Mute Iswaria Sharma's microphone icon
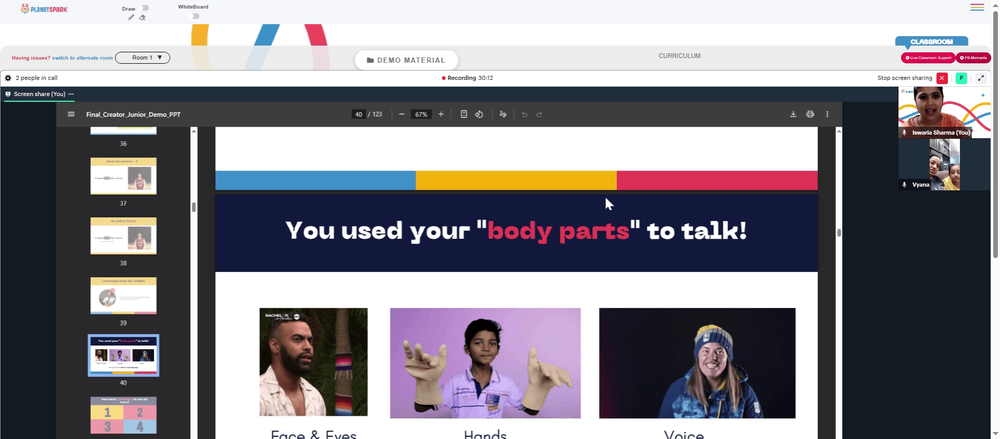This screenshot has width=1000, height=439. coord(904,133)
